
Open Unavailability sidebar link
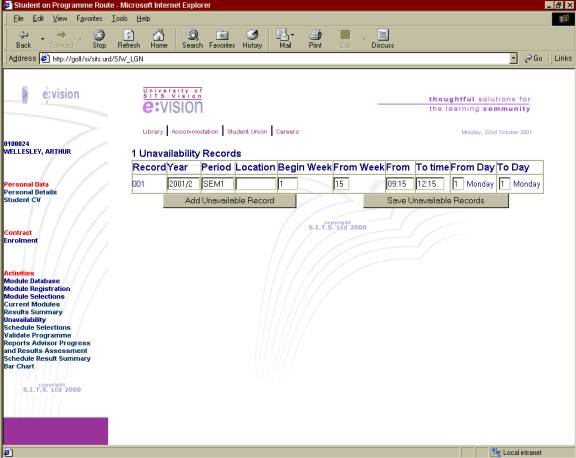coord(25,320)
